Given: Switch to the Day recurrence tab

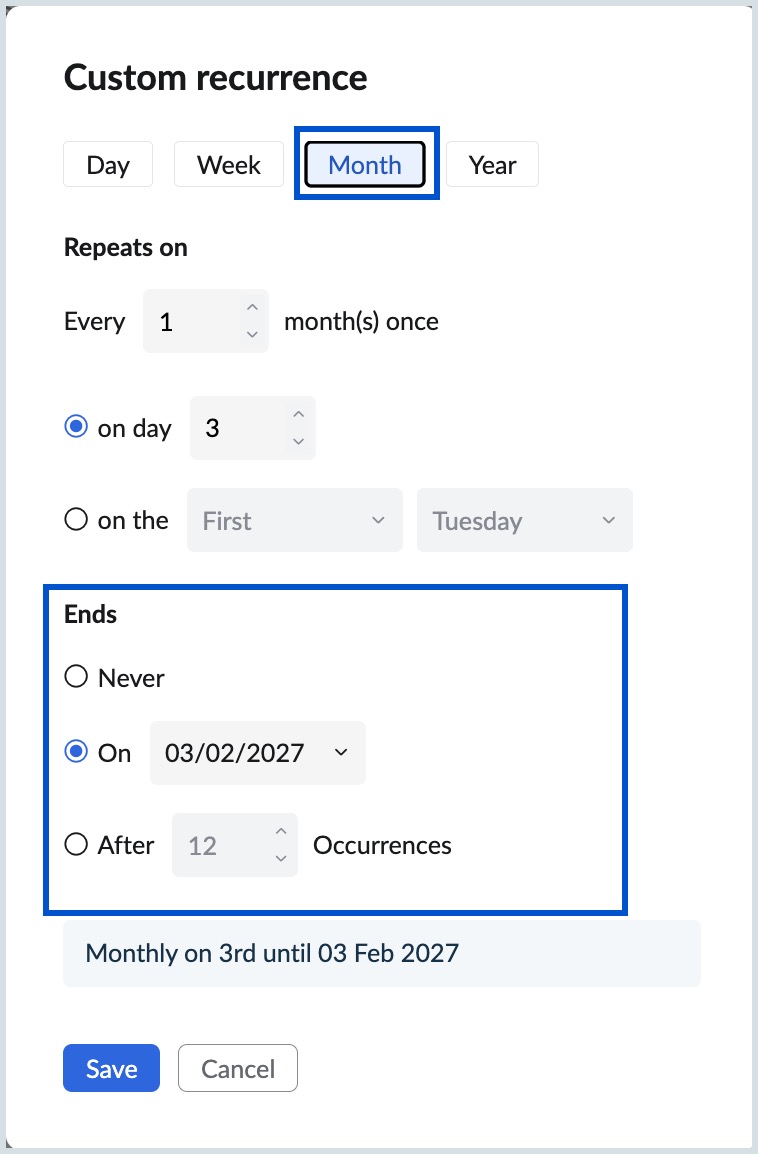Looking at the screenshot, I should point(108,165).
